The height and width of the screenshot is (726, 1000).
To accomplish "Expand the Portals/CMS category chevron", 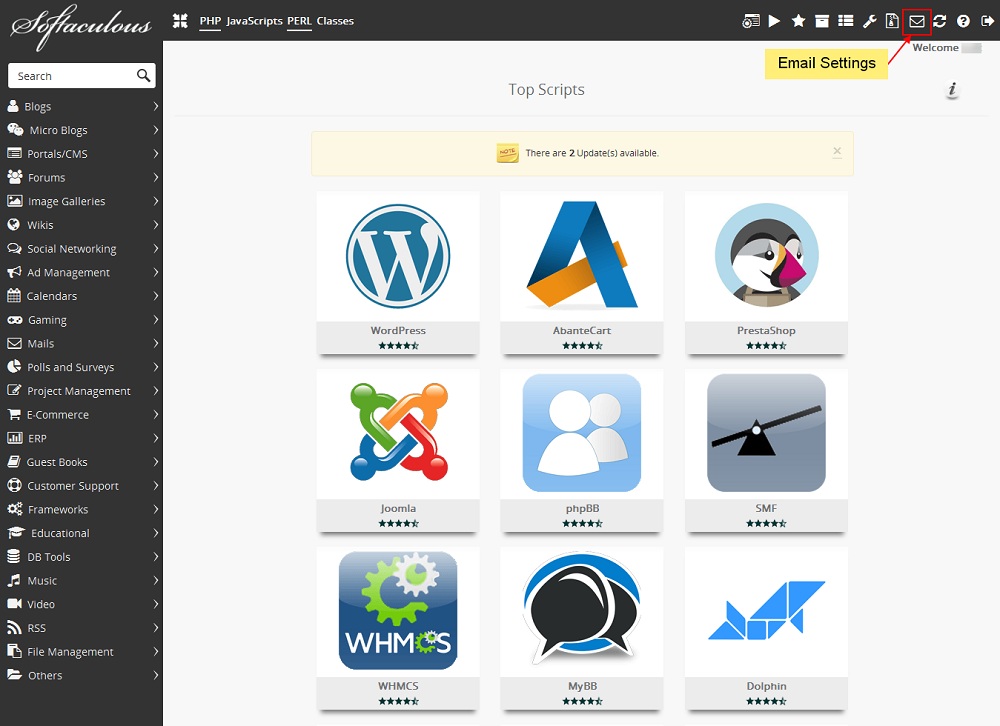I will pos(155,153).
